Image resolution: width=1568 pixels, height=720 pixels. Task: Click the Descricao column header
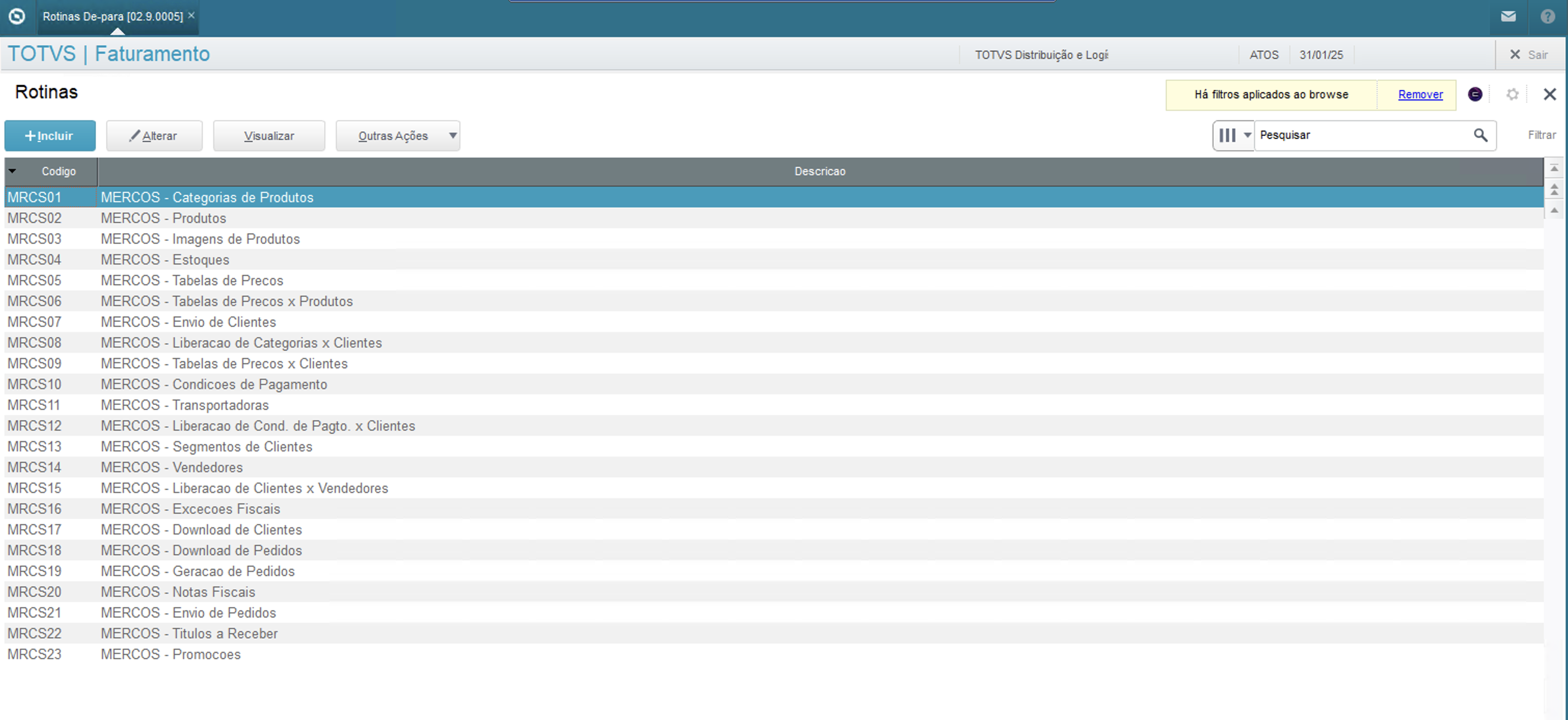point(820,171)
